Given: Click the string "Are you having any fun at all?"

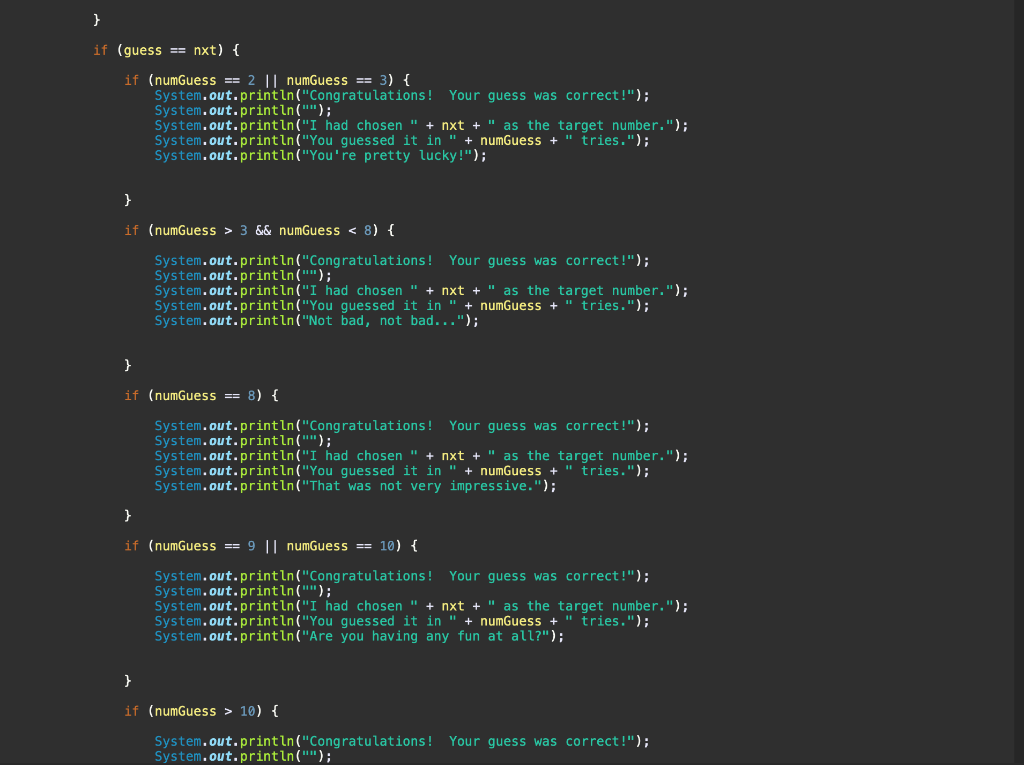Looking at the screenshot, I should (x=430, y=635).
